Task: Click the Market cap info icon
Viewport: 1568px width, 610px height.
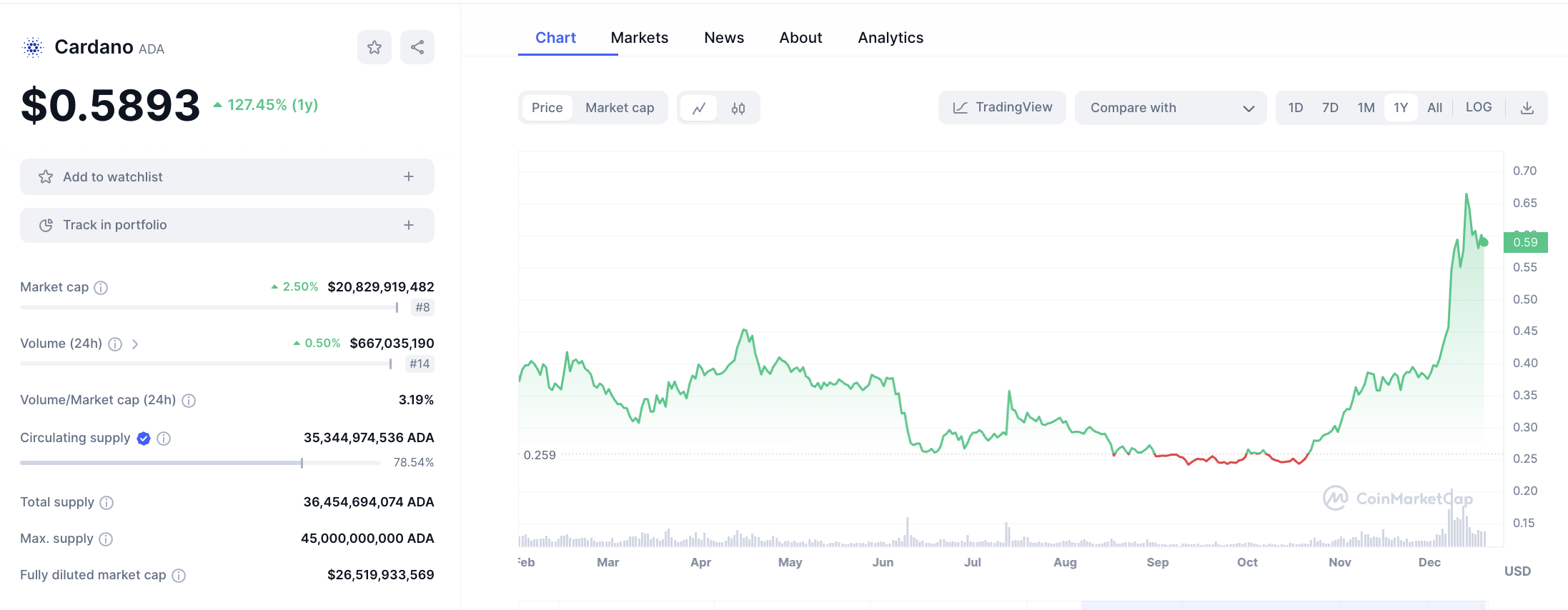Action: tap(101, 288)
